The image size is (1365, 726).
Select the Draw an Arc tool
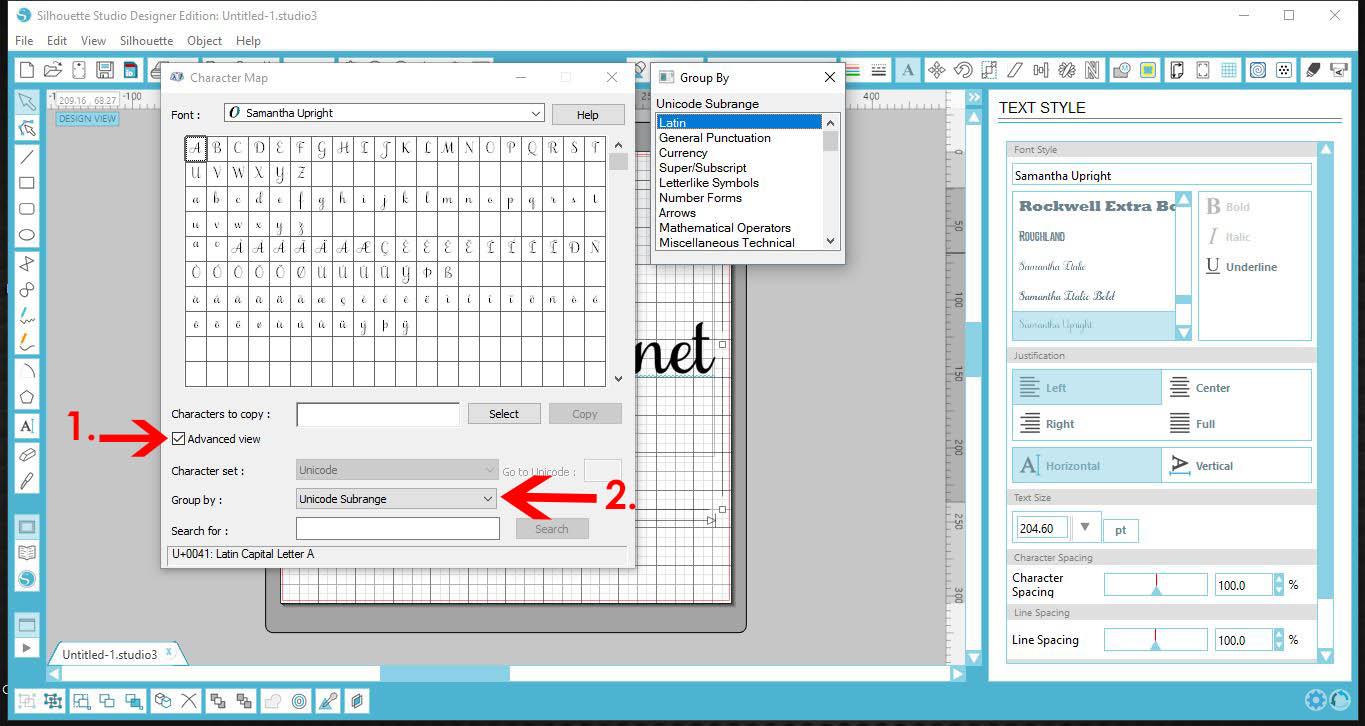point(27,369)
